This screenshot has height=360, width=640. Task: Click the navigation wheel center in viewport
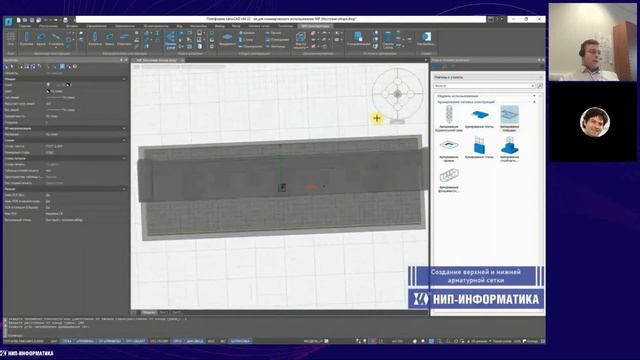click(398, 94)
